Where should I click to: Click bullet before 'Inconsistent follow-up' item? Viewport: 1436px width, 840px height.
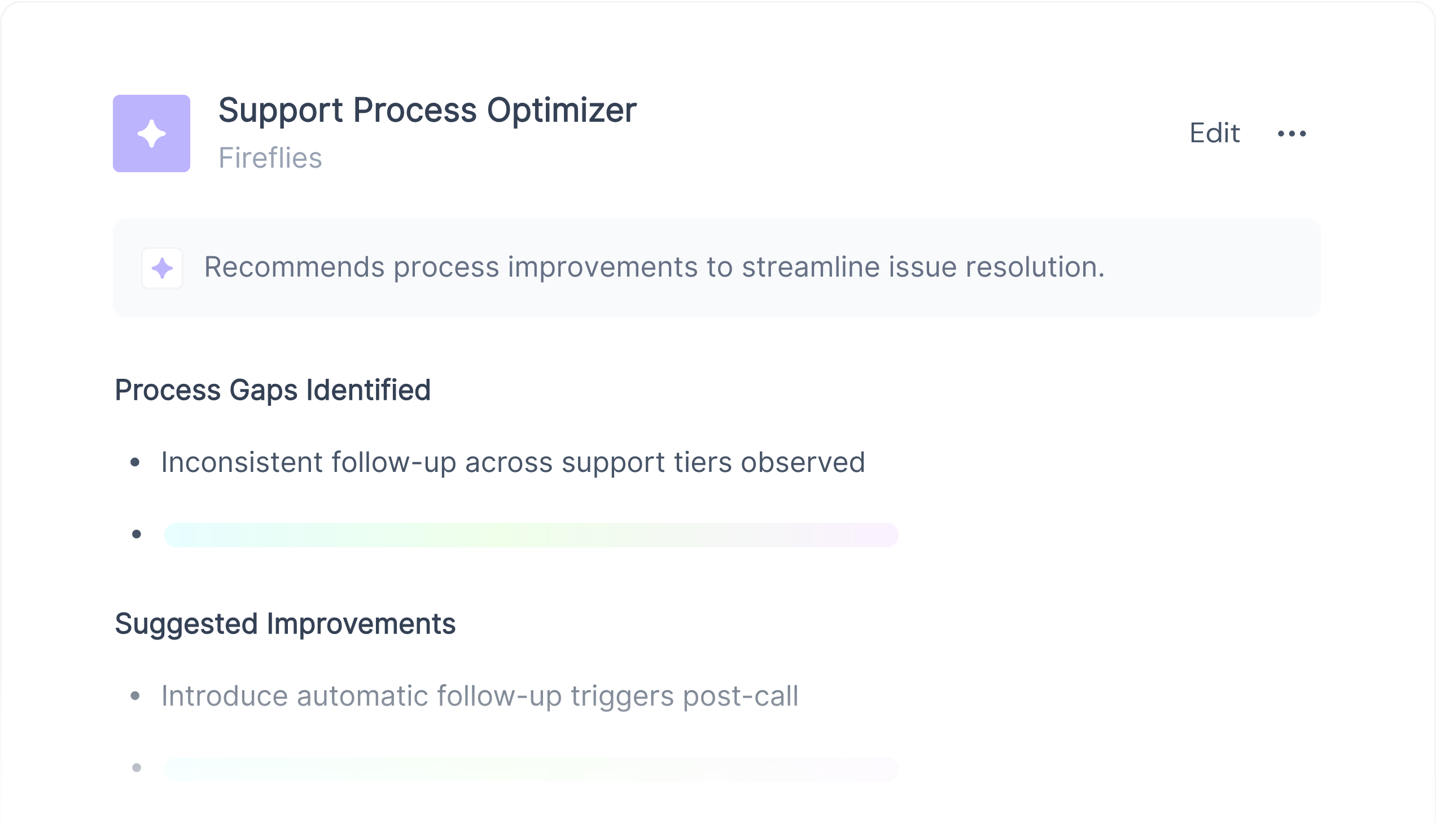[x=135, y=462]
